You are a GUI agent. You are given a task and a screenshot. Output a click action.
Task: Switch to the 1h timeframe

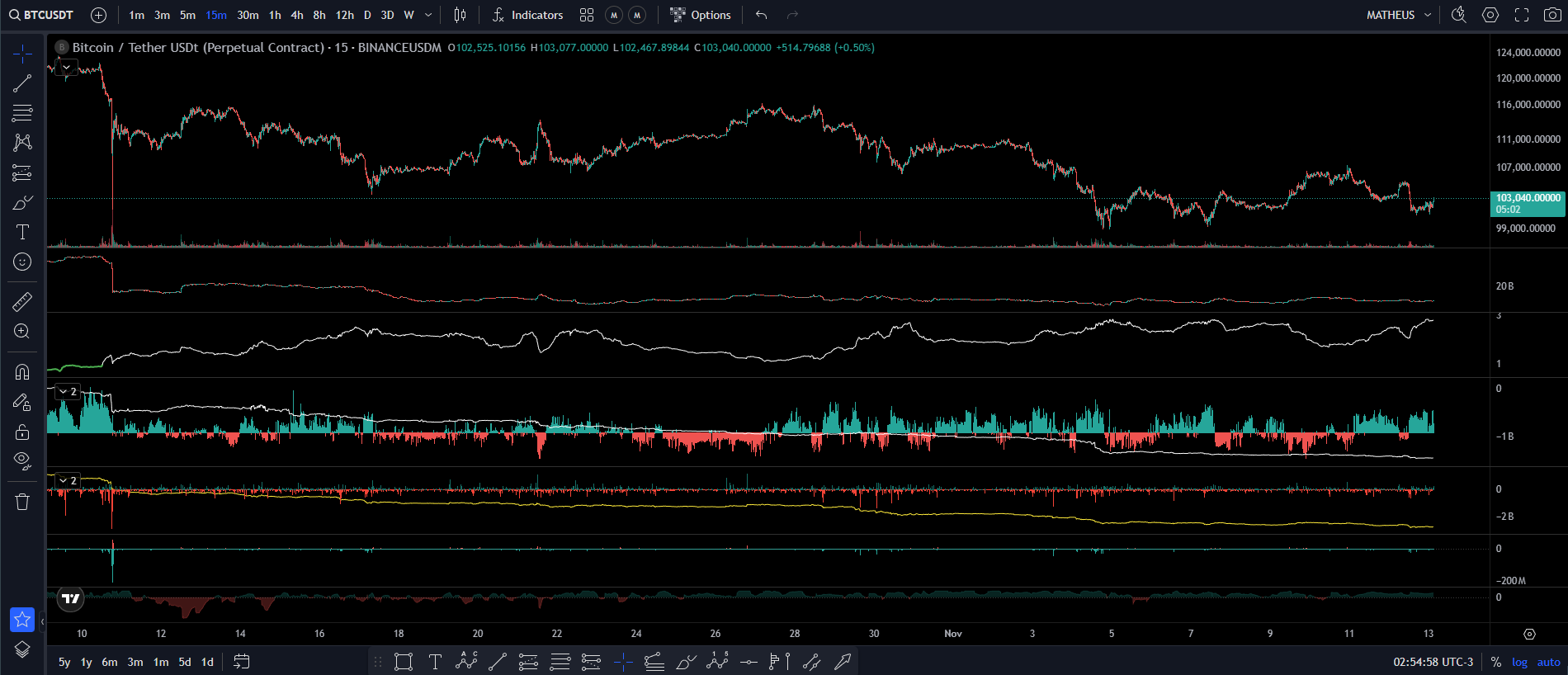(x=275, y=15)
